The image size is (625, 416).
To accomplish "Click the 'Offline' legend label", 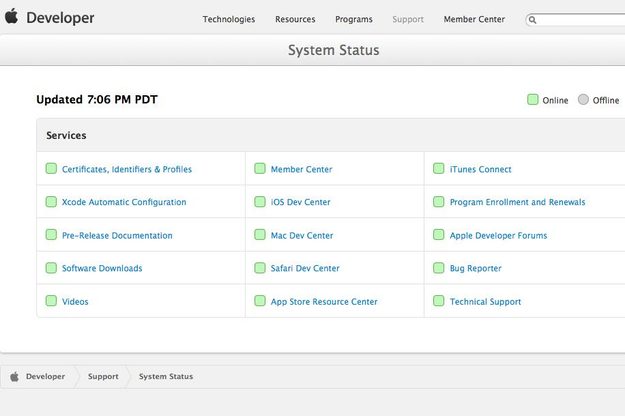I will point(606,100).
